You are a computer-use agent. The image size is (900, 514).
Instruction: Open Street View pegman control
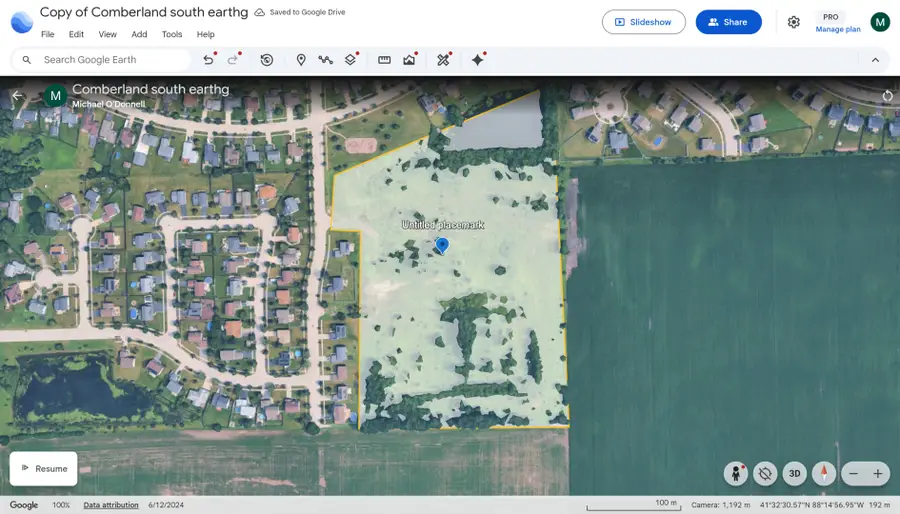pos(737,473)
